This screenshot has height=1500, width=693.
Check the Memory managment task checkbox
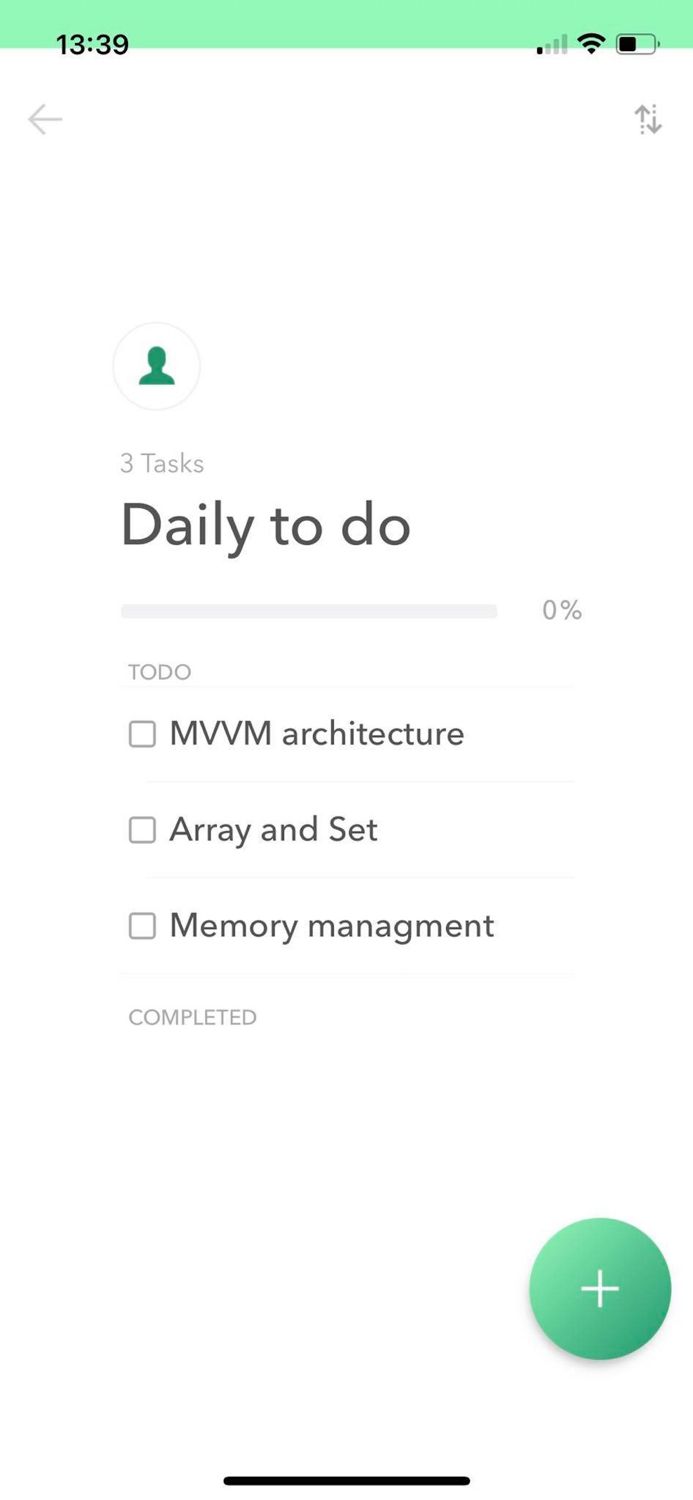pos(141,925)
